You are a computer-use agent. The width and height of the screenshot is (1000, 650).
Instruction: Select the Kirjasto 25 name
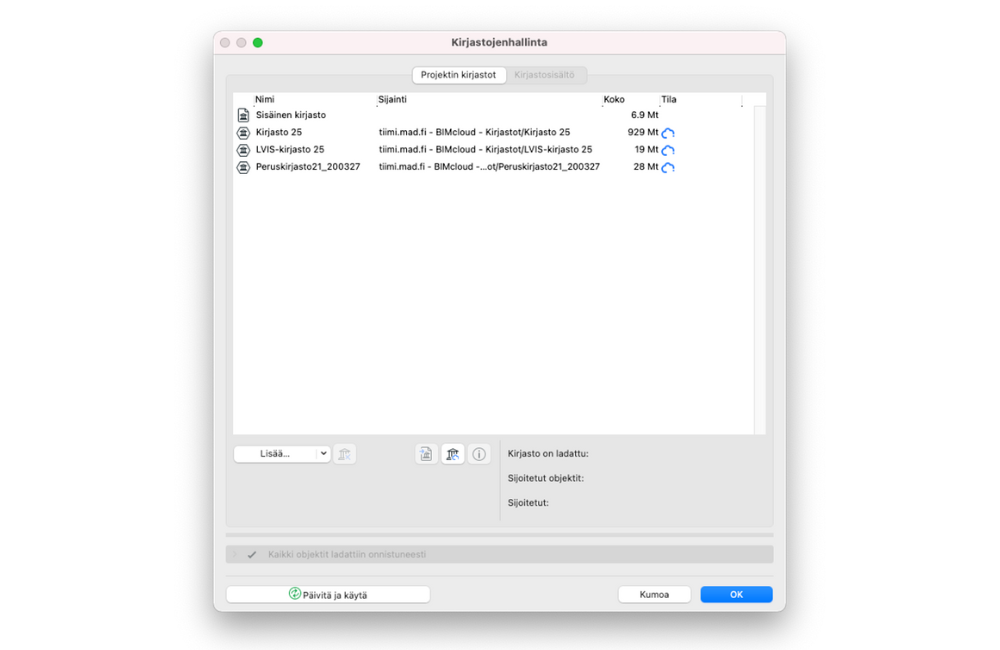(x=279, y=132)
